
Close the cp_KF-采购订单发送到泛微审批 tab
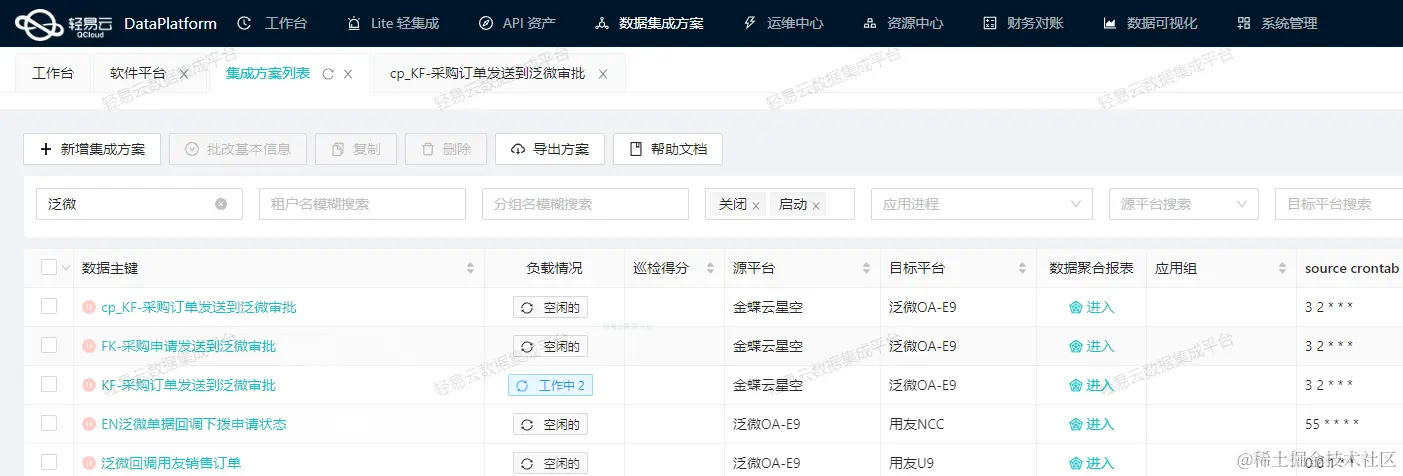click(603, 74)
